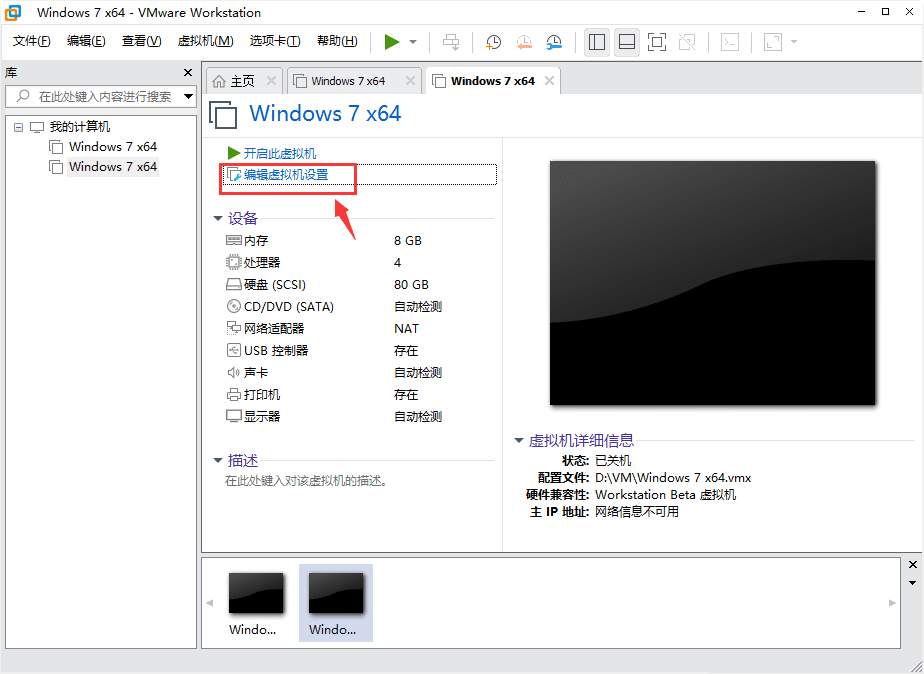Close the thumbnail bar panel
The width and height of the screenshot is (924, 674).
(913, 564)
